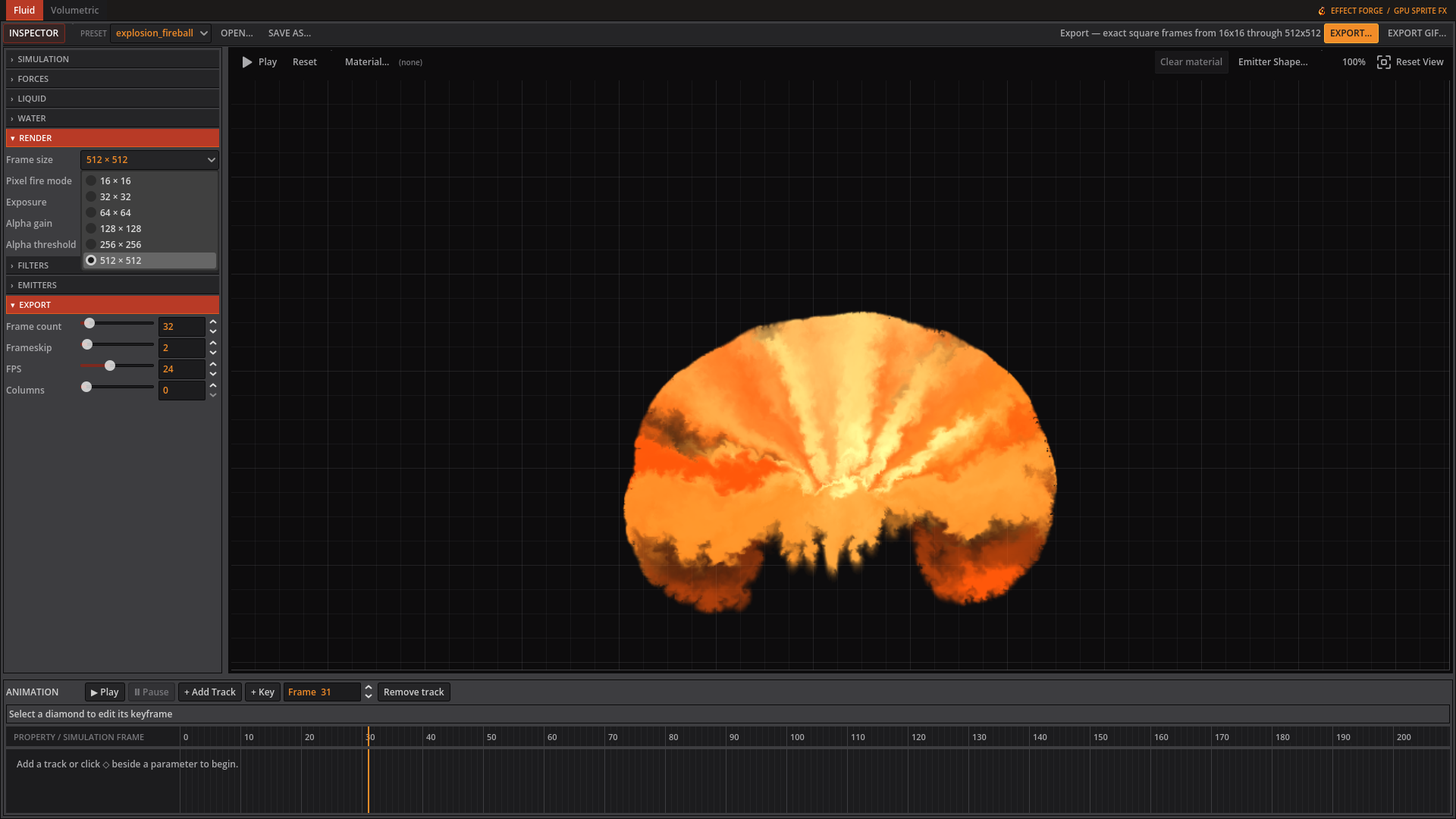Expand the WATER section
Viewport: 1456px width, 819px height.
[112, 118]
